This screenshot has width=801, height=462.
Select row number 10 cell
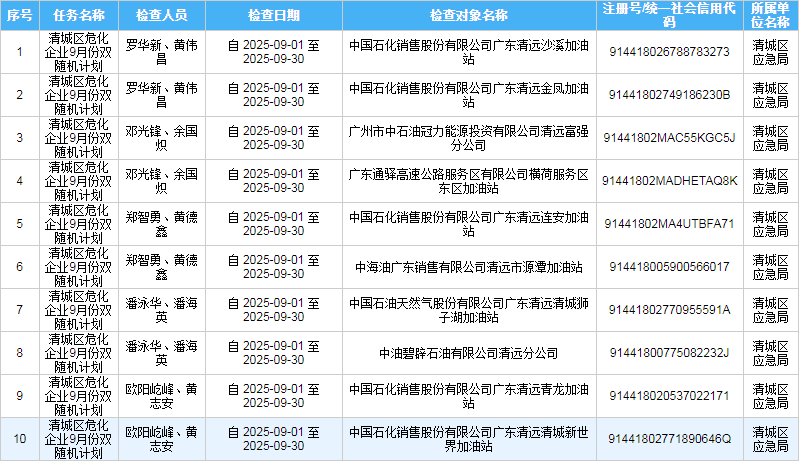19,439
